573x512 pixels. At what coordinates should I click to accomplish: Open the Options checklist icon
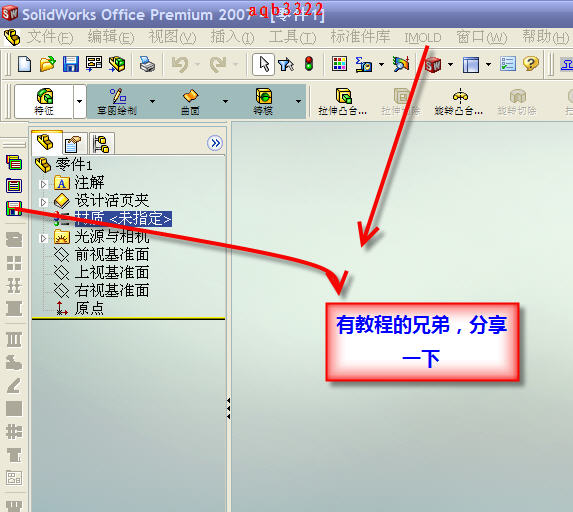coord(508,64)
